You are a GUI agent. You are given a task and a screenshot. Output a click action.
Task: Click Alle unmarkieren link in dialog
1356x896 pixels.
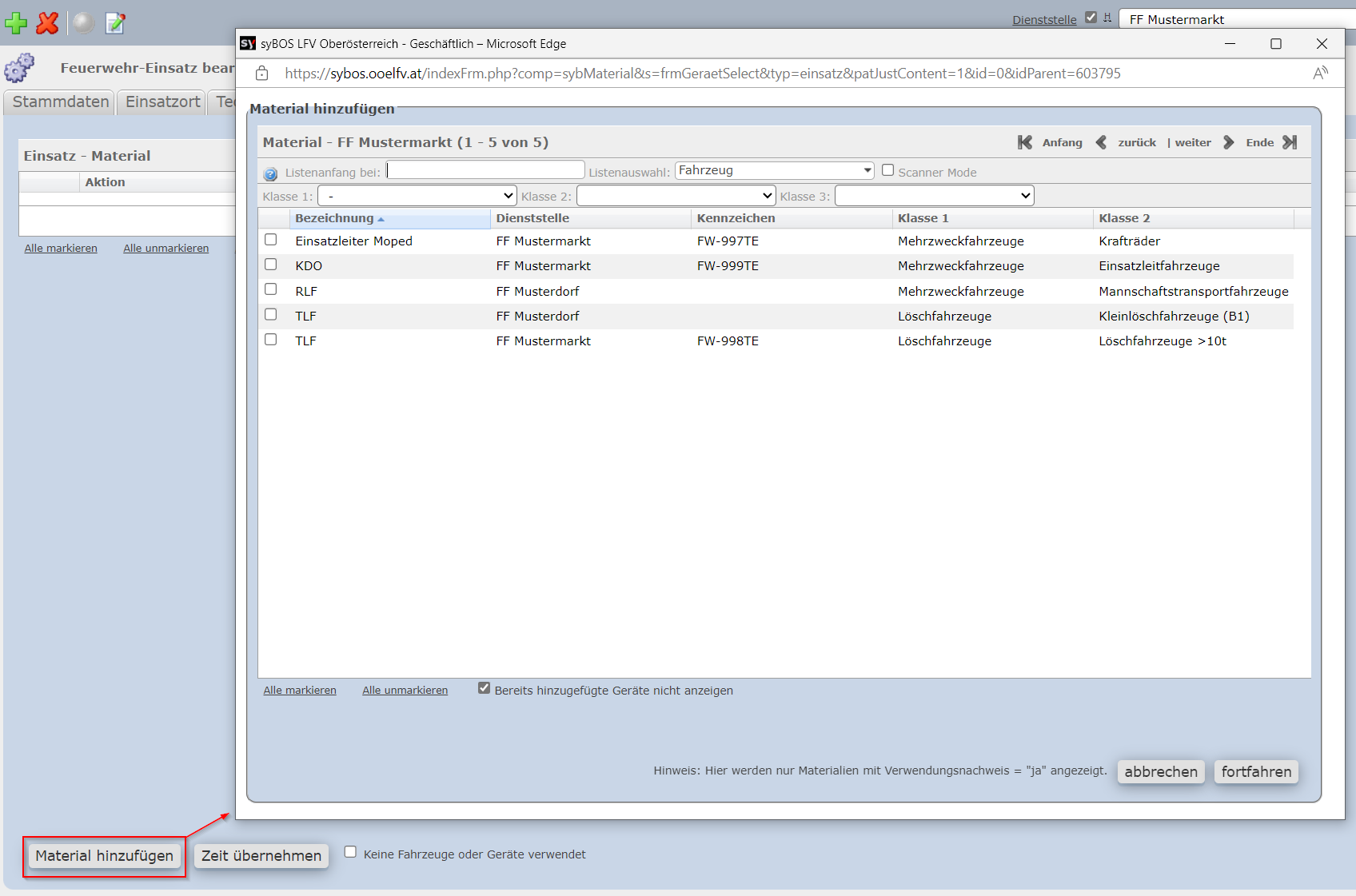pos(405,691)
